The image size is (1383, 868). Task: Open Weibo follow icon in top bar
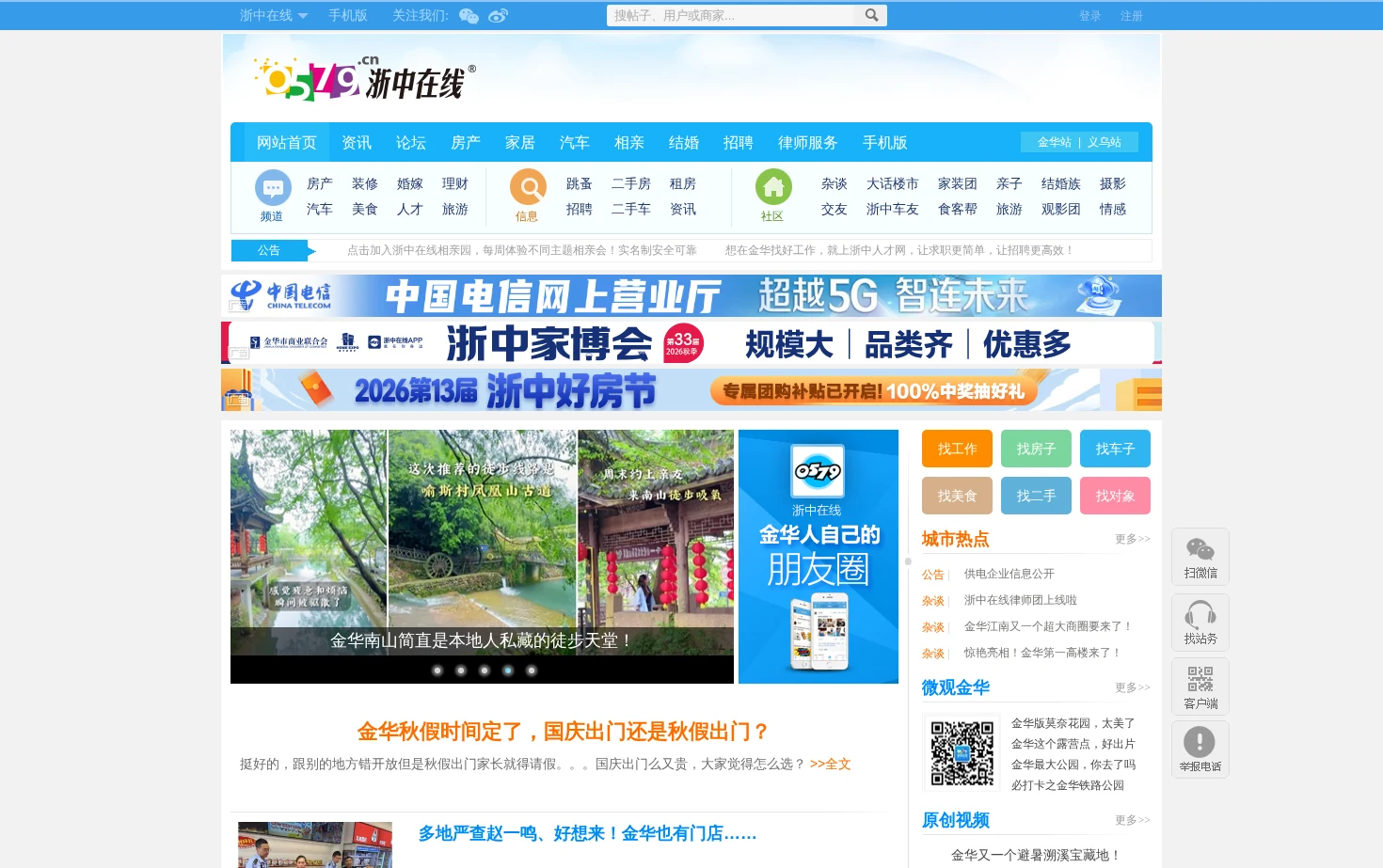[x=498, y=16]
